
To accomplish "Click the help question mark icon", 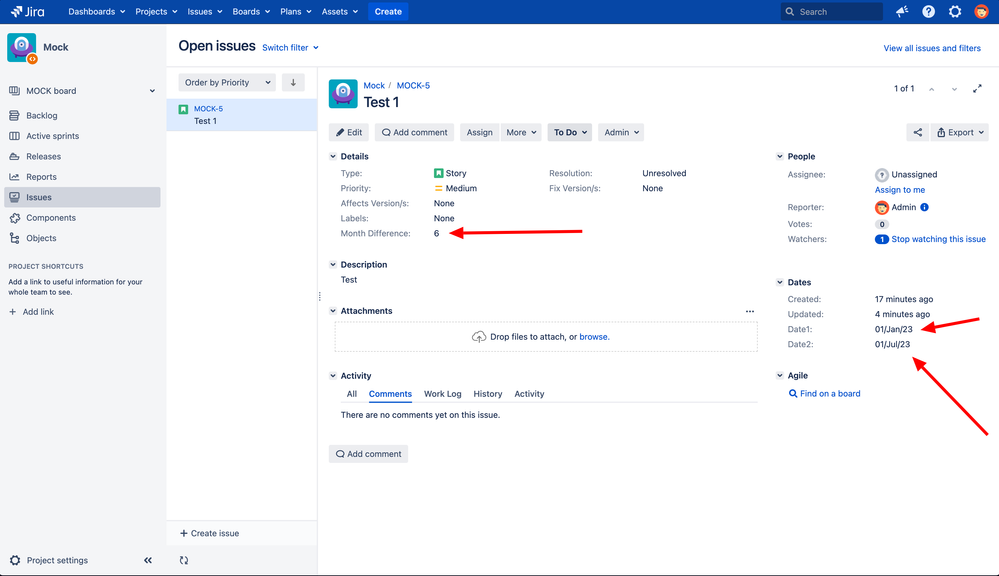I will [x=928, y=12].
